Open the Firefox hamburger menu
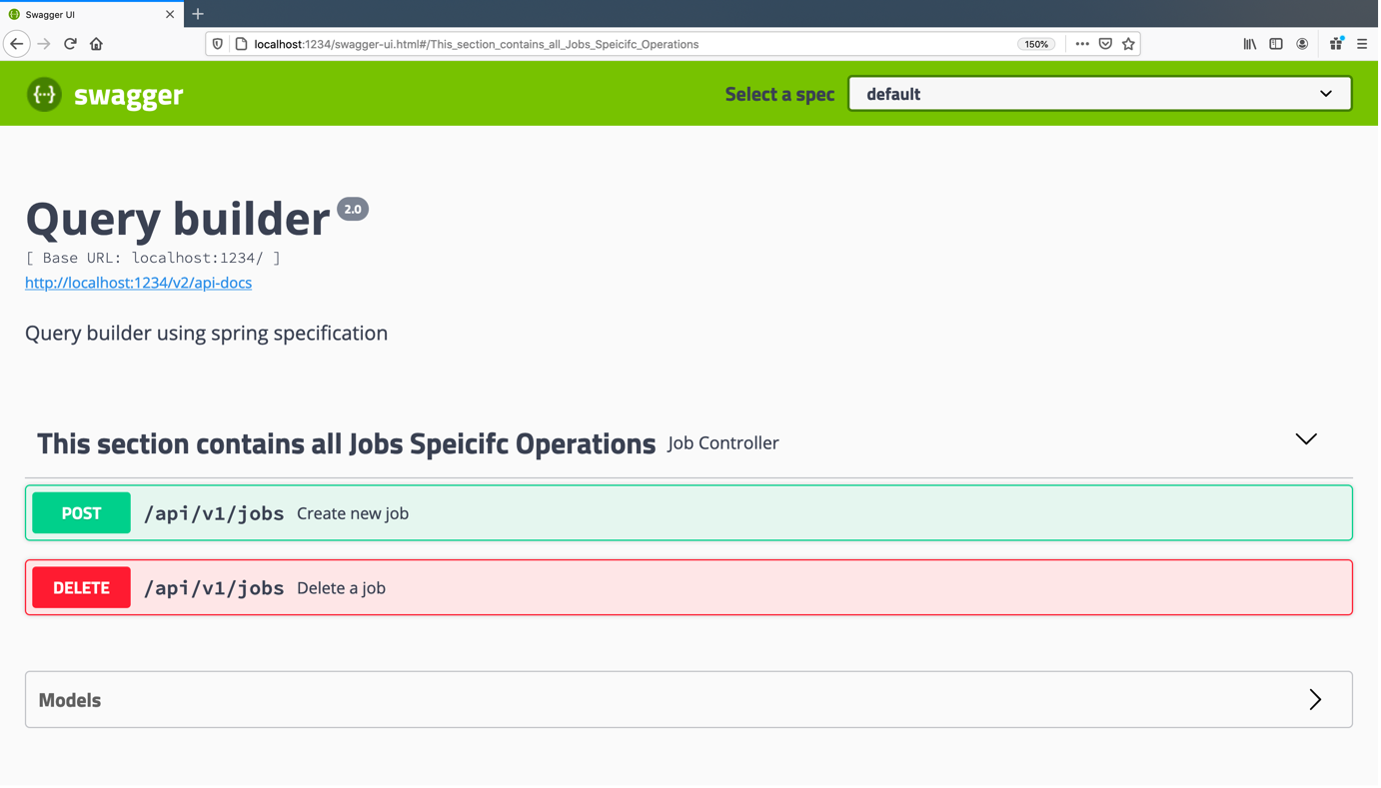 pyautogui.click(x=1362, y=44)
